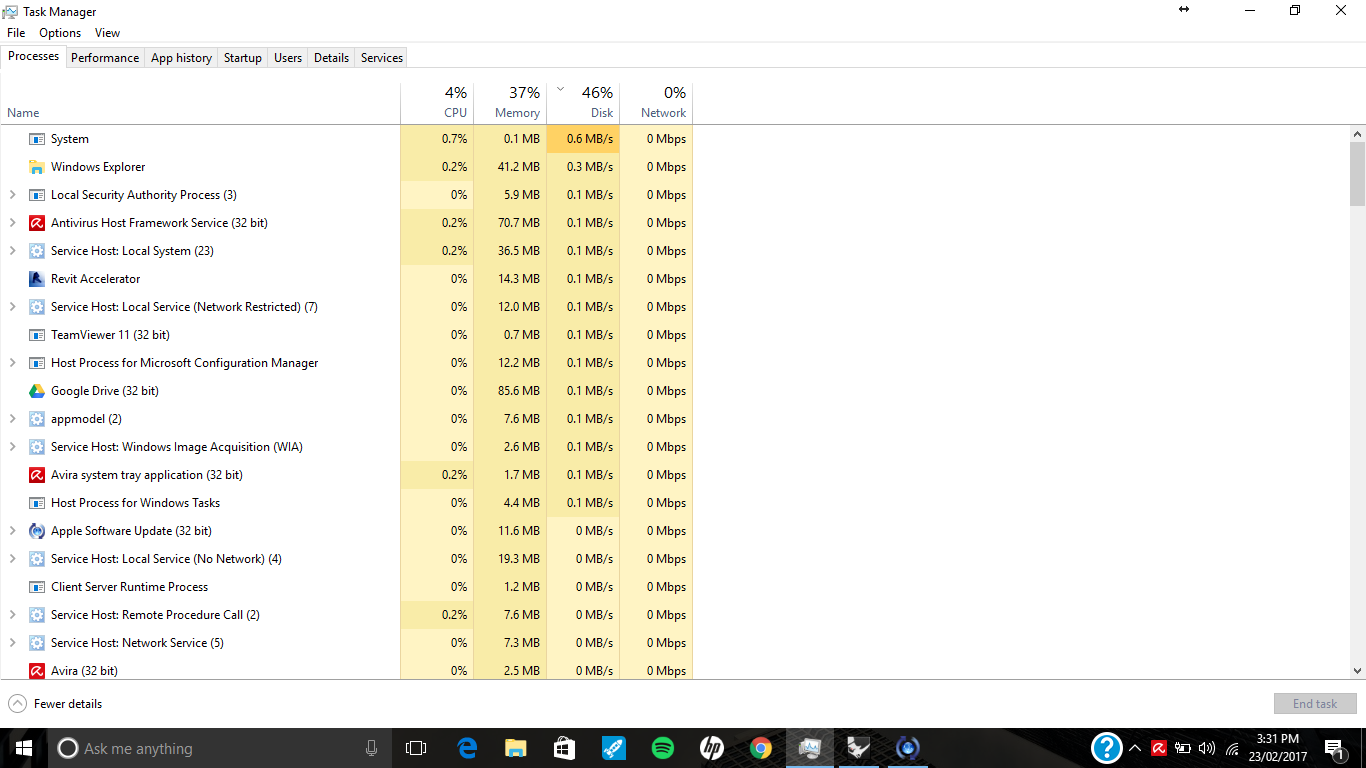1366x768 pixels.
Task: Switch to the Services tab
Action: click(382, 58)
